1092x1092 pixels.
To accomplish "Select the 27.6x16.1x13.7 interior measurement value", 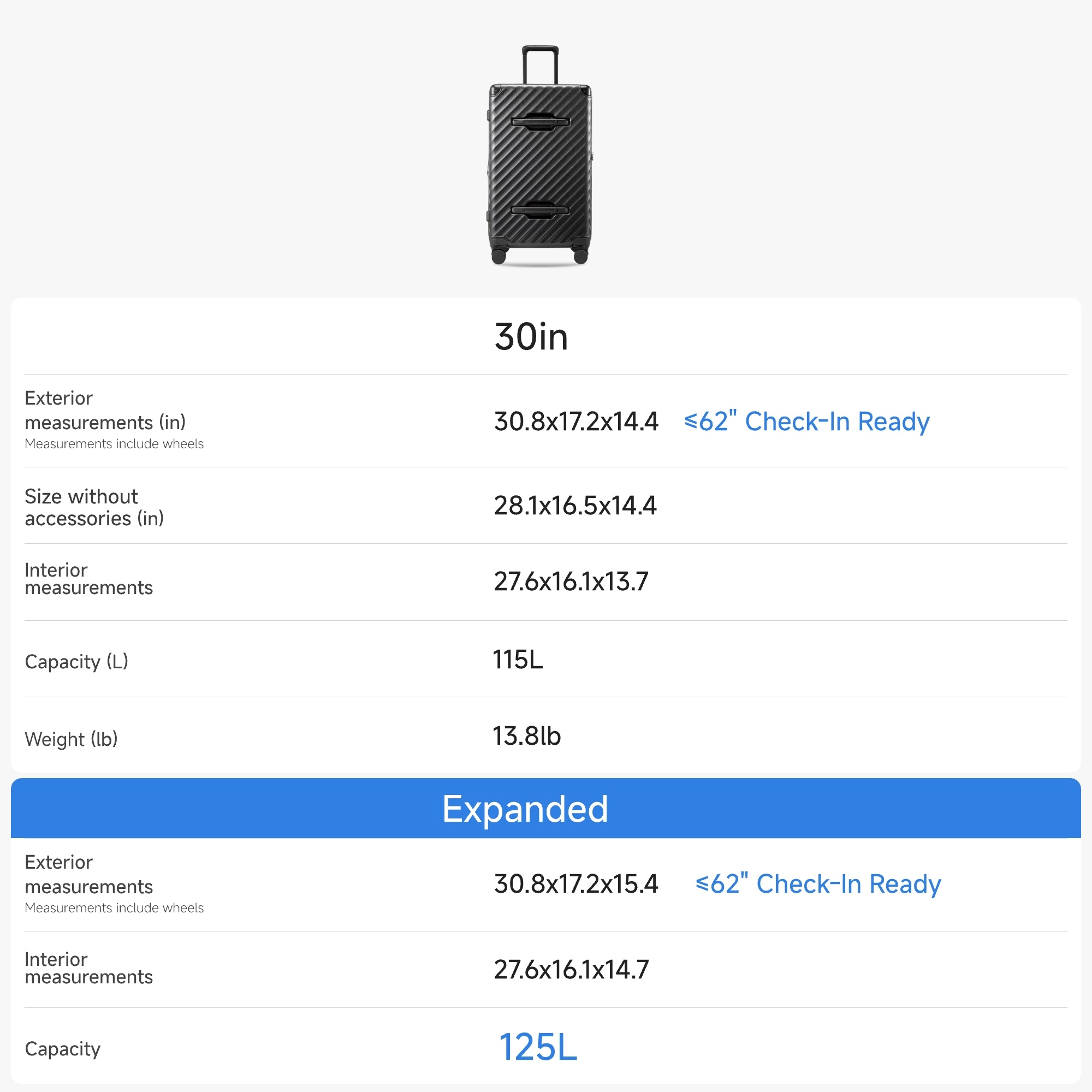I will click(571, 581).
